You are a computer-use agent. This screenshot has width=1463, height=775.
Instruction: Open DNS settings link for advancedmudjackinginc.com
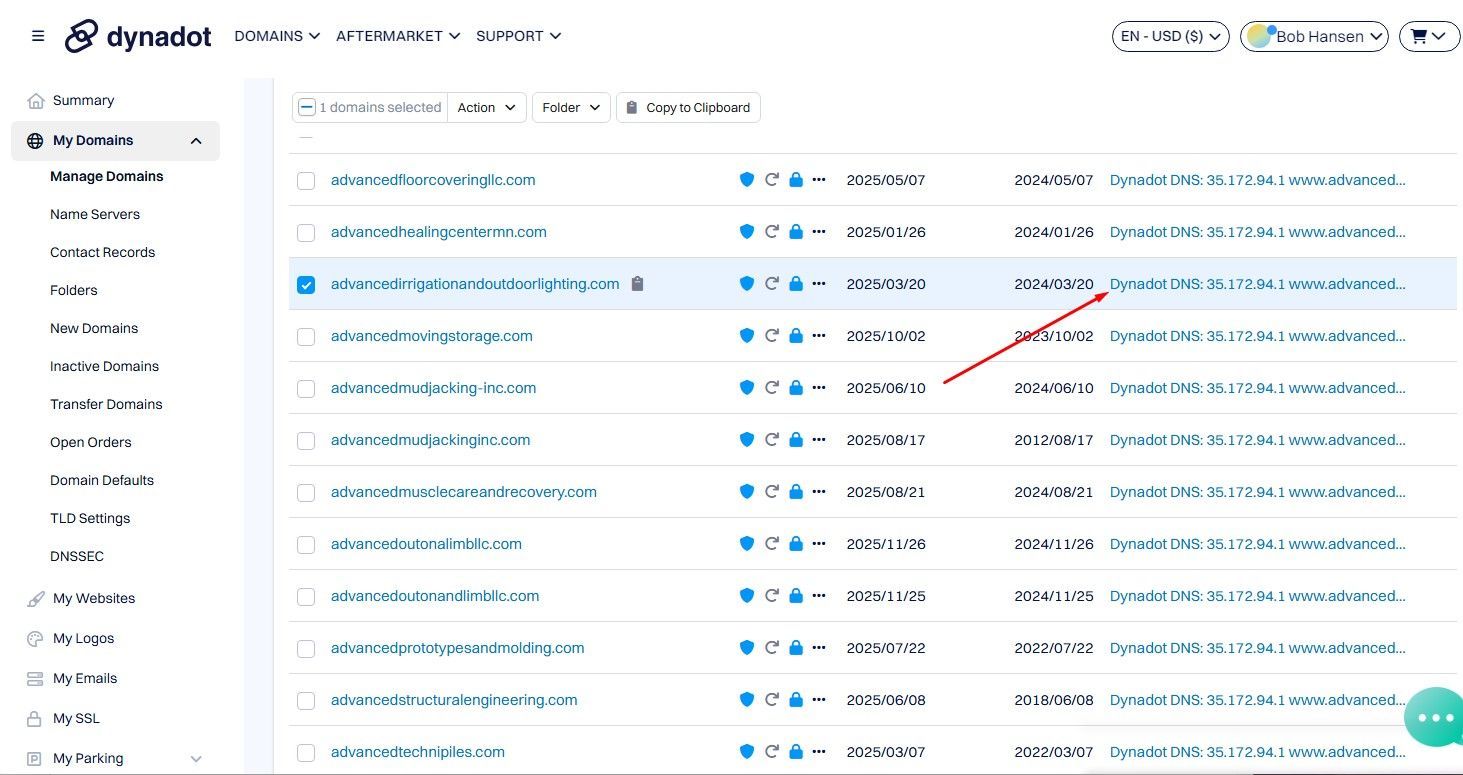click(x=1258, y=440)
